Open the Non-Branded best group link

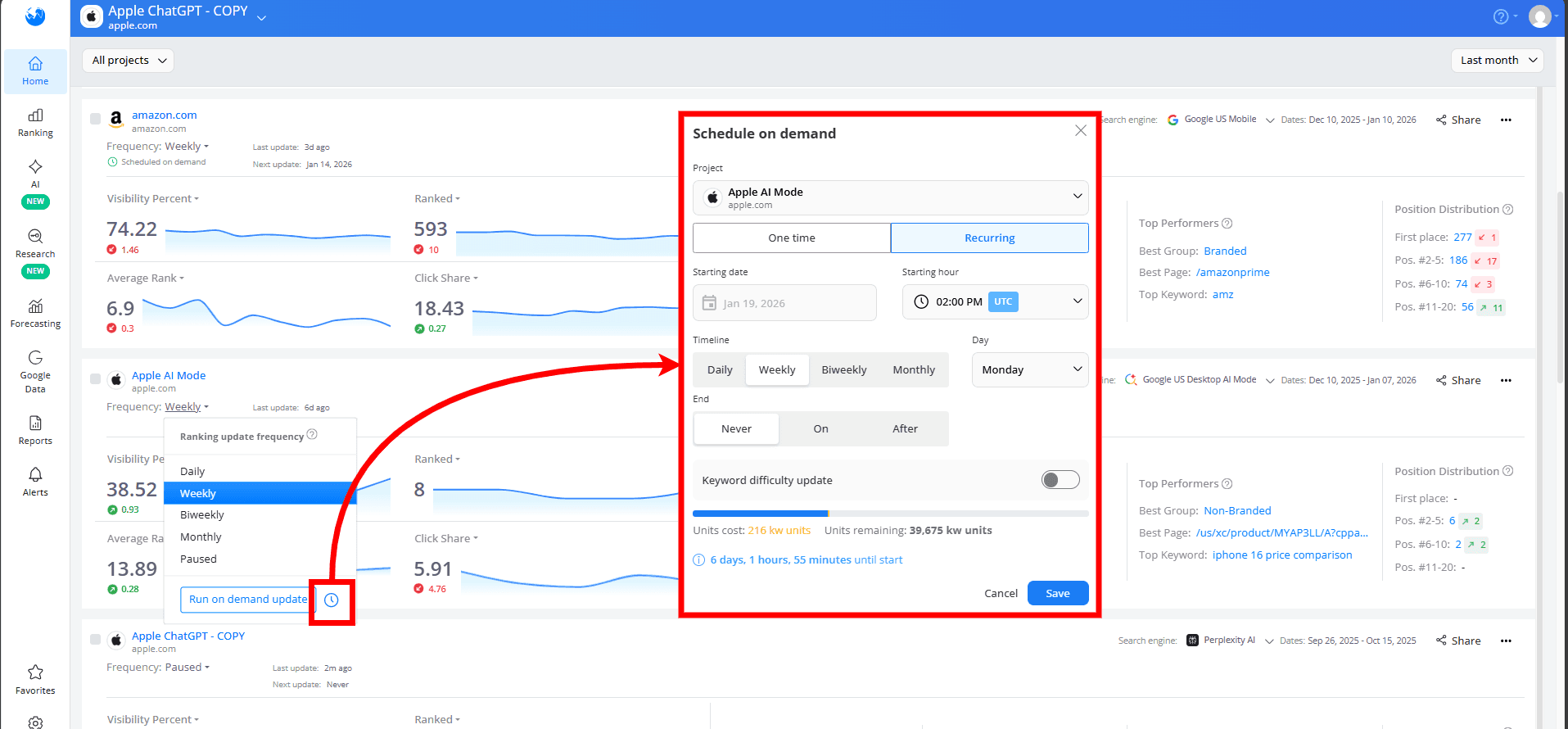(x=1237, y=511)
